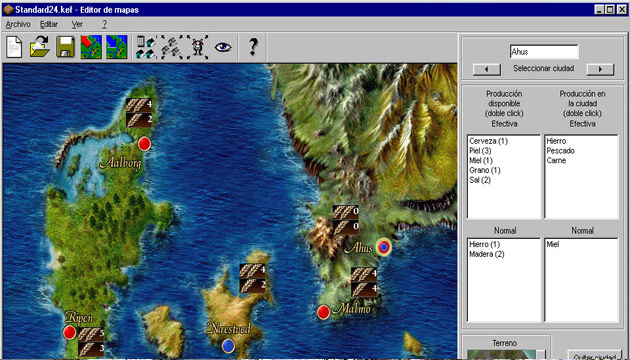
Task: Select the Ripen red city marker
Action: pos(70,333)
